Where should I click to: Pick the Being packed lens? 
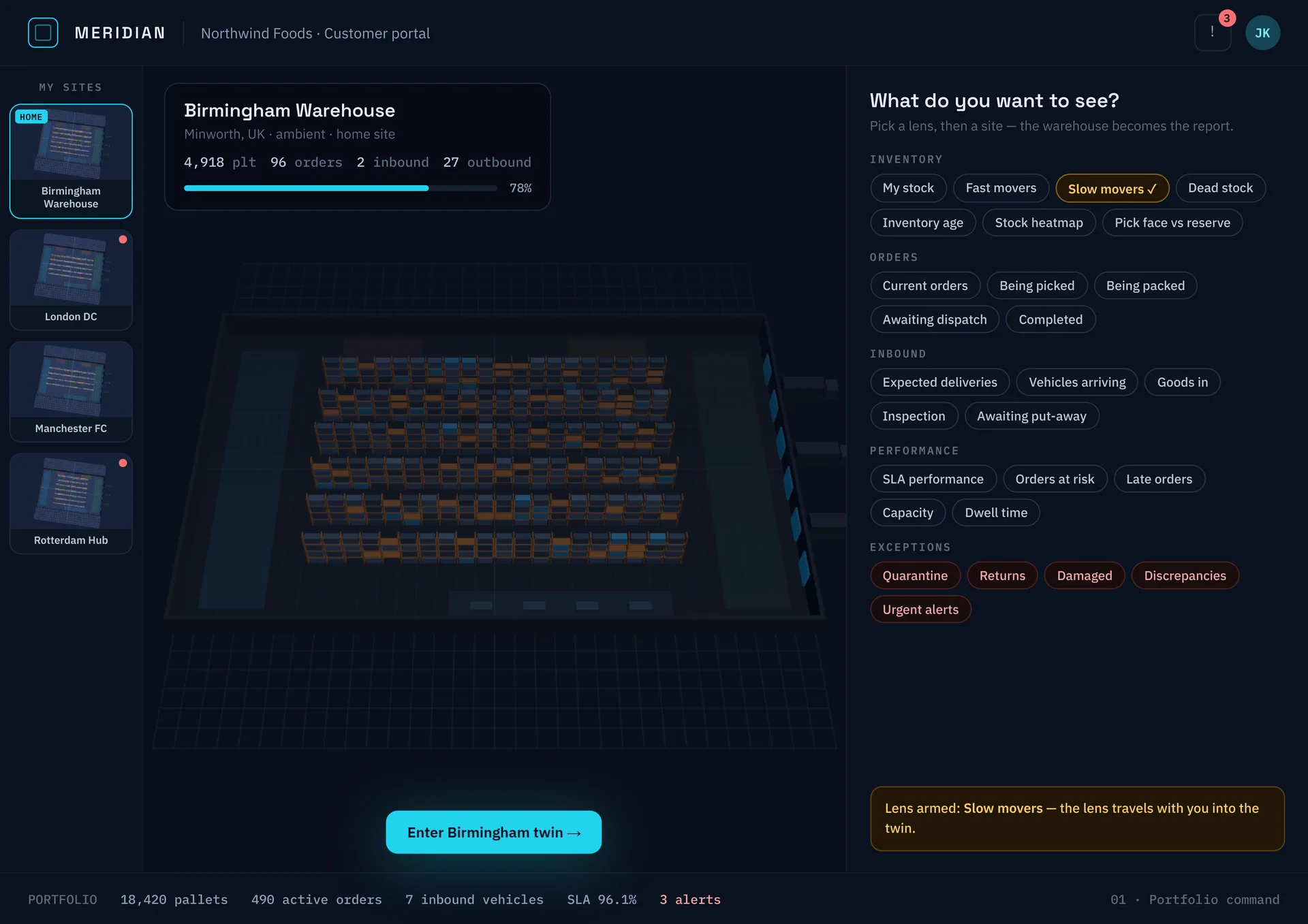tap(1145, 285)
